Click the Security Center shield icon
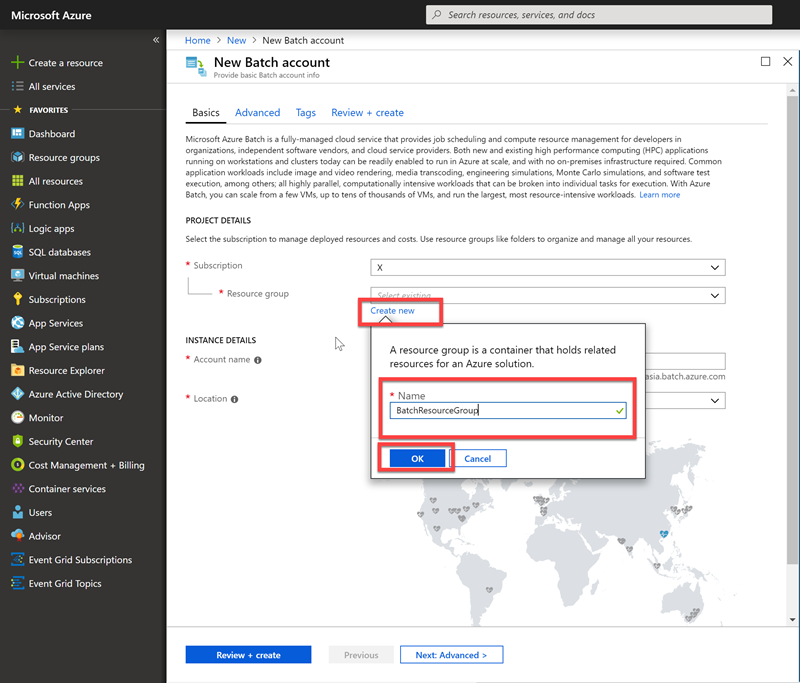Viewport: 800px width, 683px height. coord(17,441)
